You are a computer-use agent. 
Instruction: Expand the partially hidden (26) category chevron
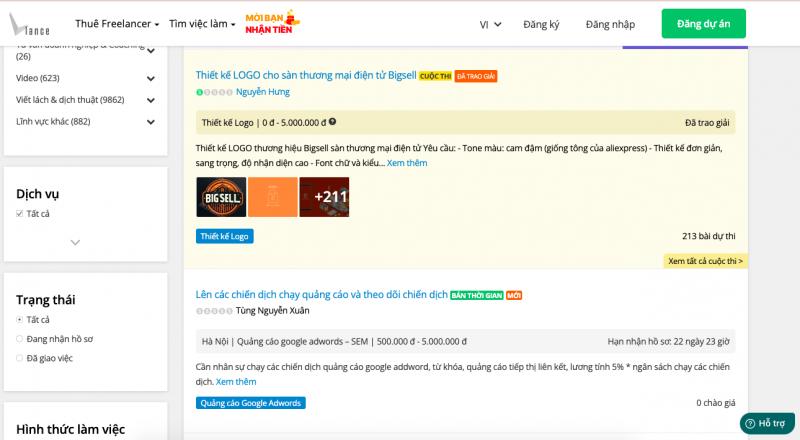(151, 51)
